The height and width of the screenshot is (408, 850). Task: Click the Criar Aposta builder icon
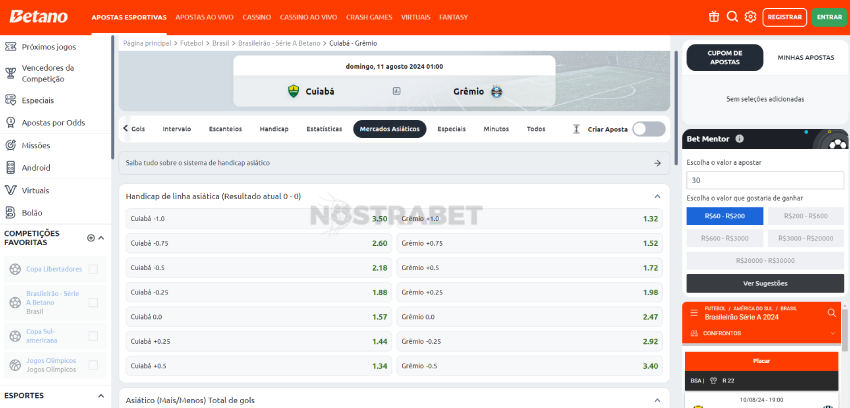(576, 129)
